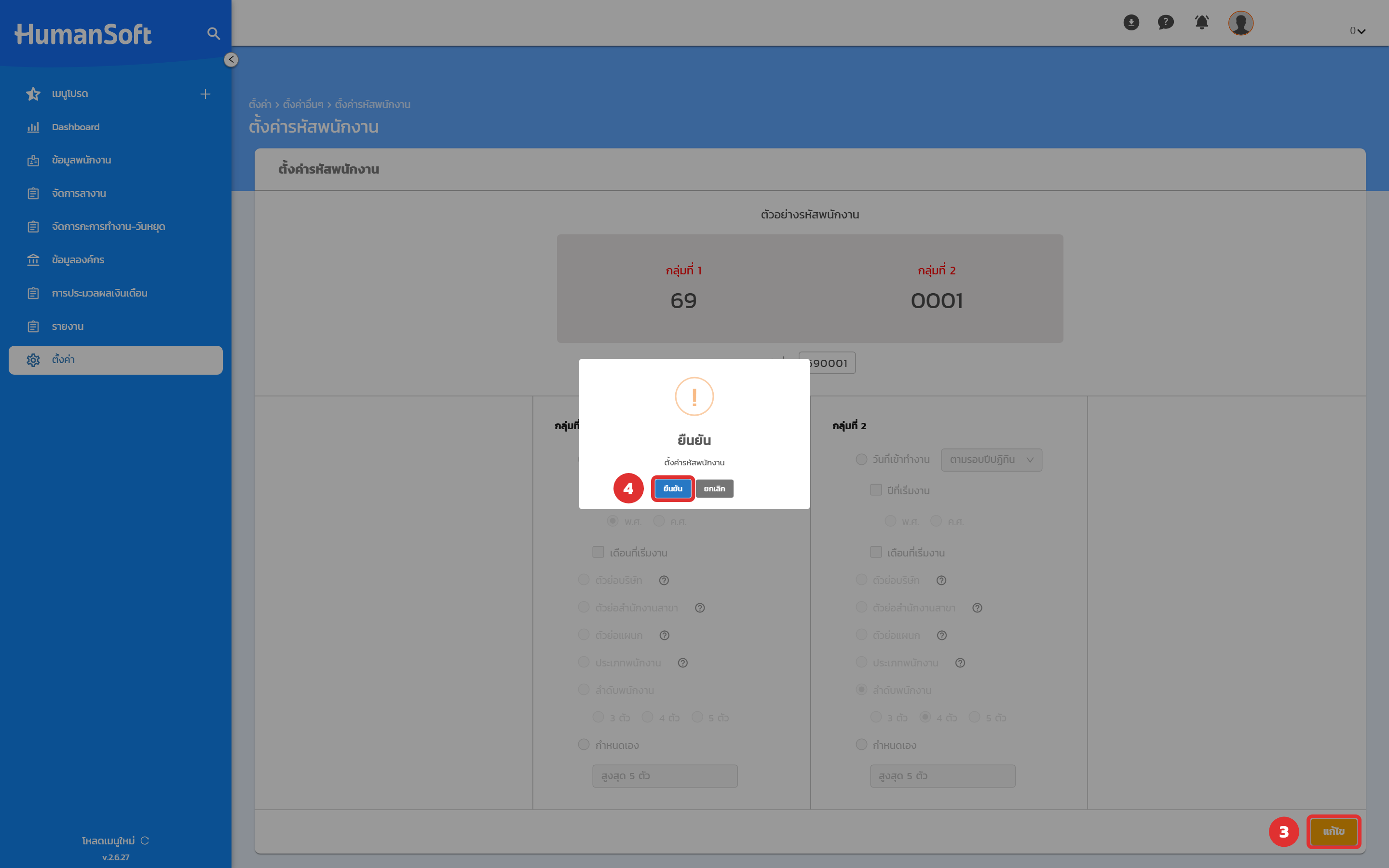This screenshot has width=1389, height=868.
Task: Open the help question-mark icon in top bar
Action: 1166,22
